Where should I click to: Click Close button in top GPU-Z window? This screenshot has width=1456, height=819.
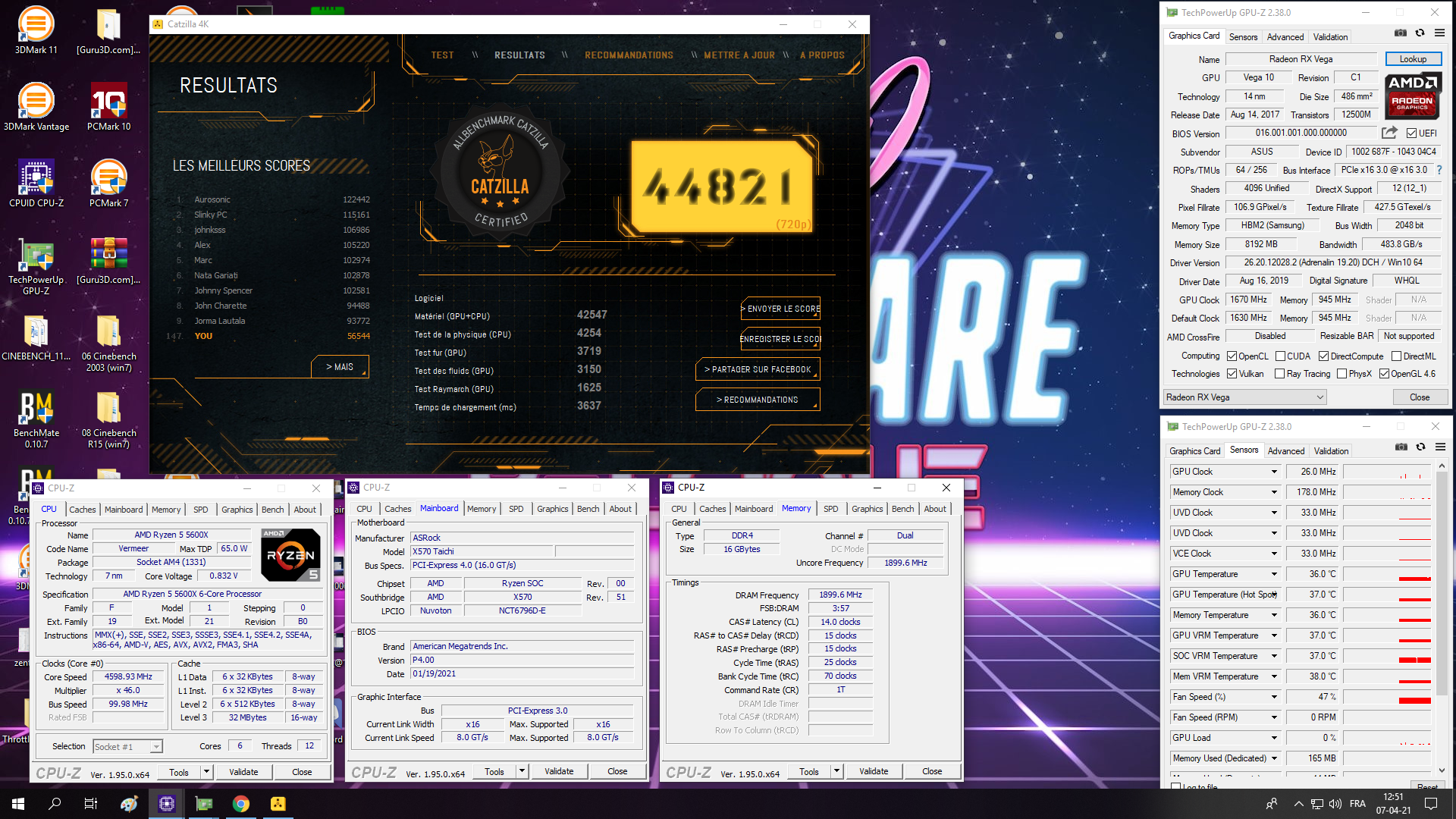(1420, 397)
